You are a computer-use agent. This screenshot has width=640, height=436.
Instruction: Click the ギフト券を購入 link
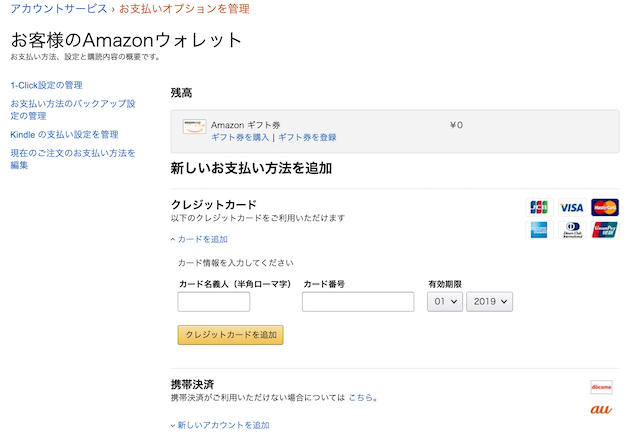pyautogui.click(x=240, y=137)
